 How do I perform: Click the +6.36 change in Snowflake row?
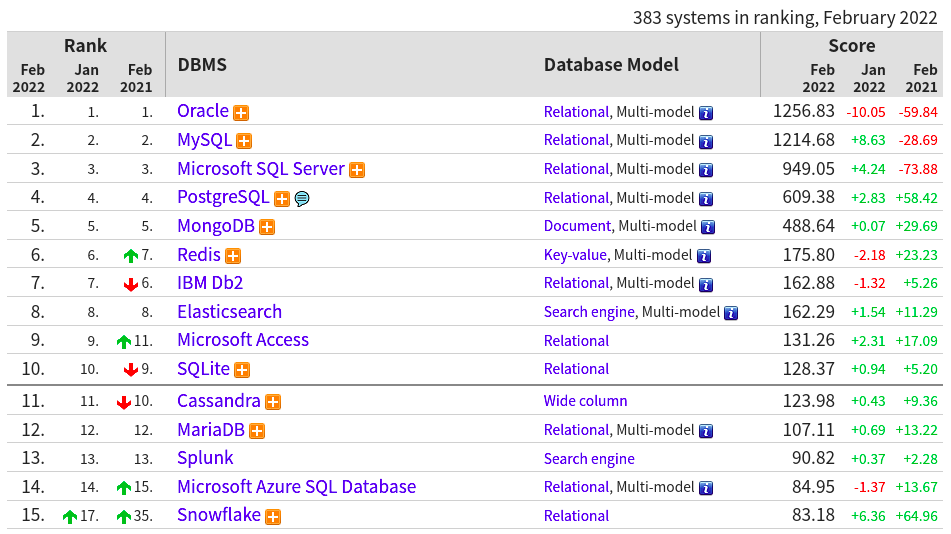pyautogui.click(x=868, y=516)
